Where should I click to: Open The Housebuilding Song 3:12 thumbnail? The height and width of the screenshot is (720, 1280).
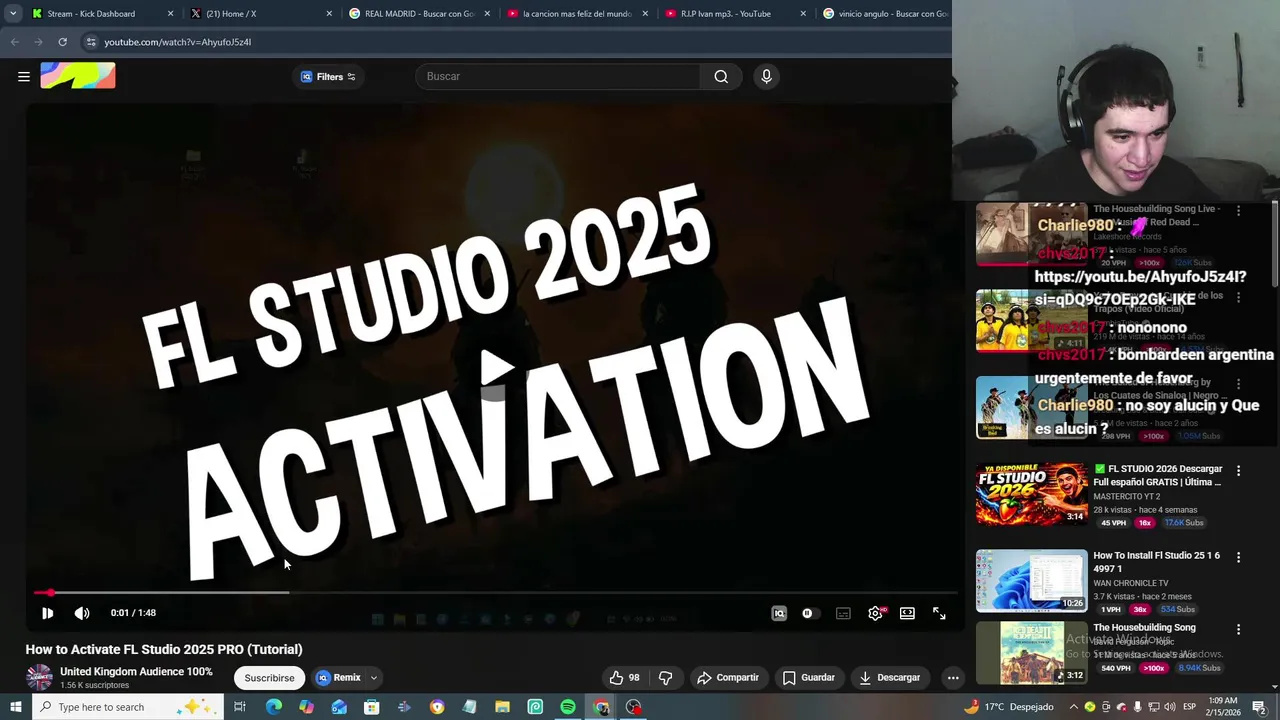(1031, 653)
